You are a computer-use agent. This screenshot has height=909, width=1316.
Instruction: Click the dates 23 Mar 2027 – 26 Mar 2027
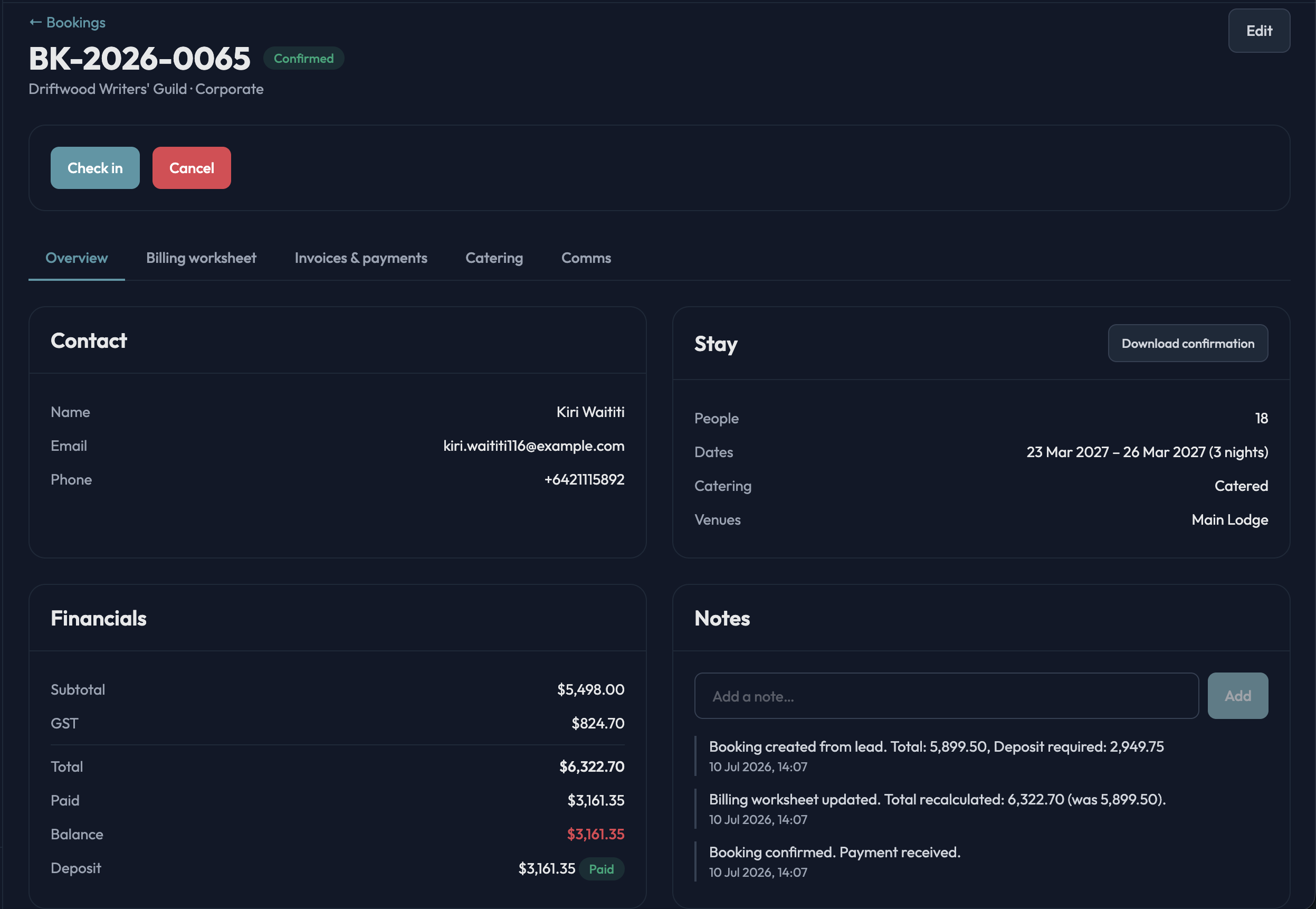click(1116, 452)
